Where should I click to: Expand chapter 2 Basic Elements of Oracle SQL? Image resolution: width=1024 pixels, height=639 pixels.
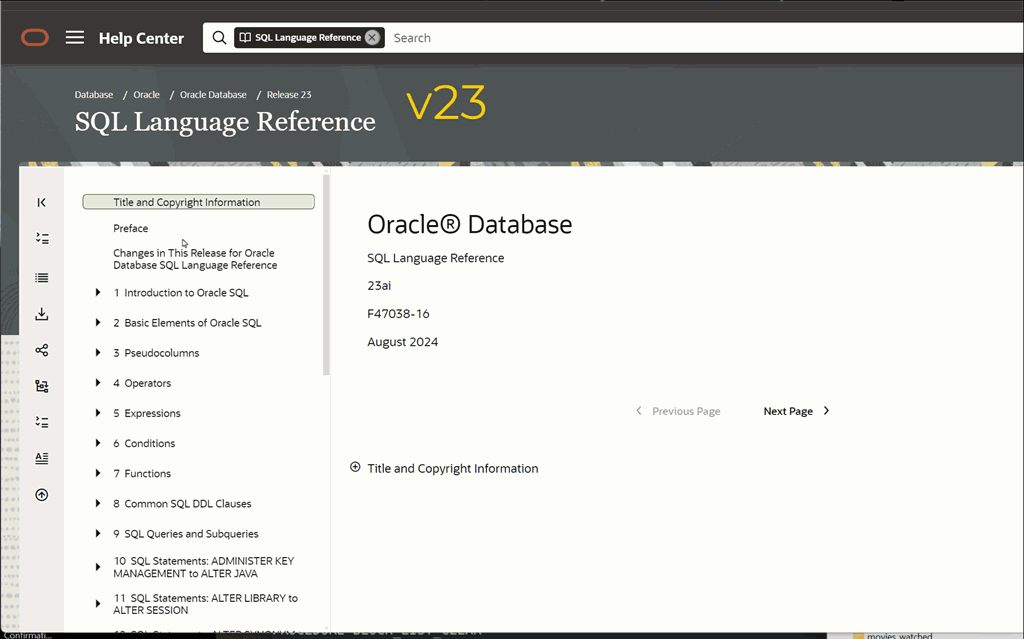point(98,322)
